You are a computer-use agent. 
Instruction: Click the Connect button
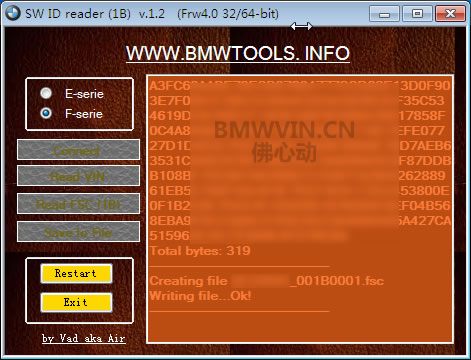78,150
